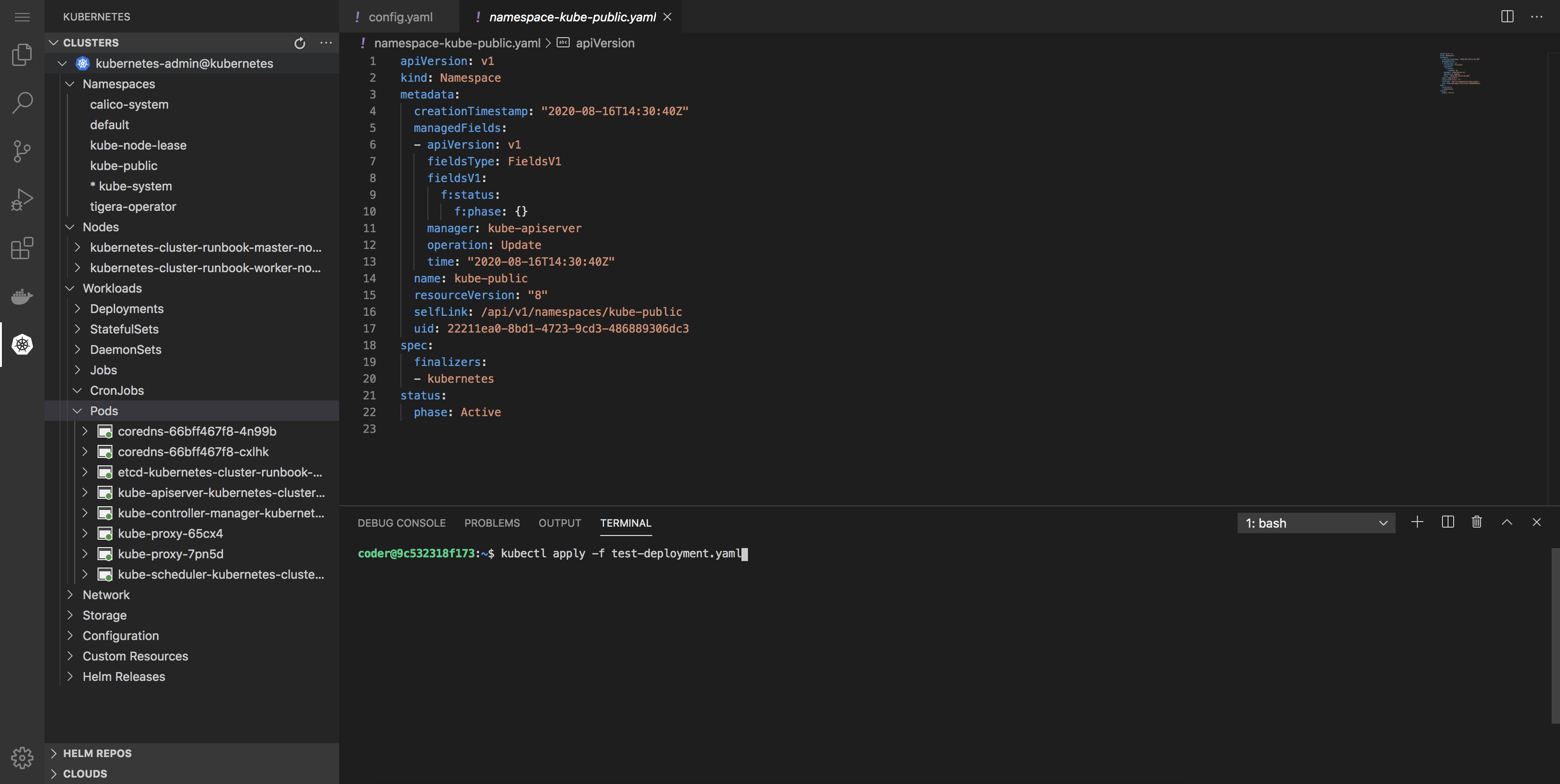Click the apiVersion breadcrumb symbol icon
This screenshot has width=1560, height=784.
[x=563, y=43]
